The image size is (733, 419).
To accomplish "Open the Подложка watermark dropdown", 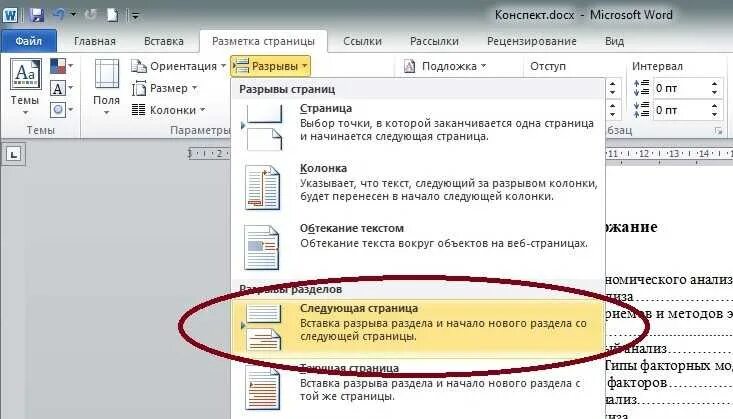I will (x=446, y=66).
